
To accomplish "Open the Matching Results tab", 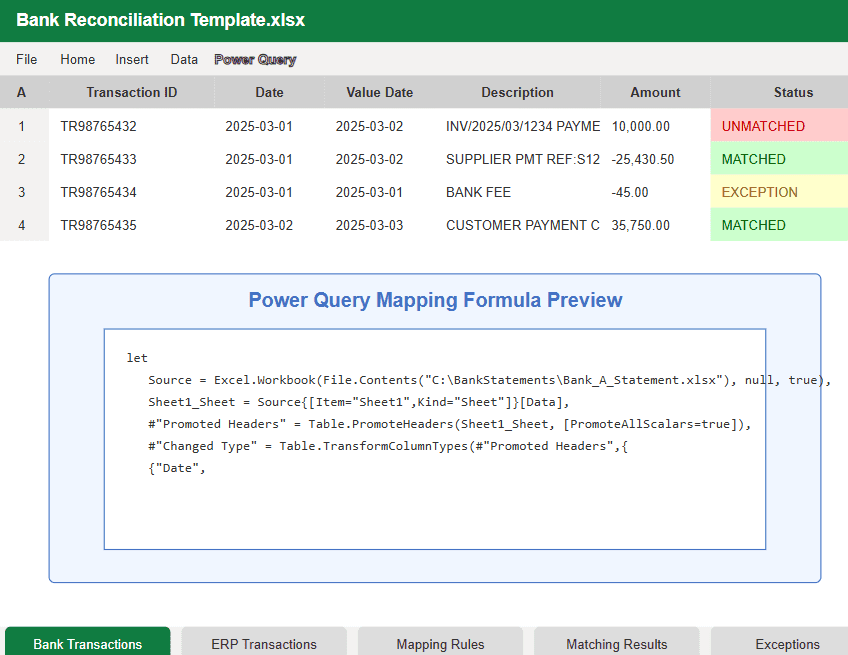I will pos(617,643).
